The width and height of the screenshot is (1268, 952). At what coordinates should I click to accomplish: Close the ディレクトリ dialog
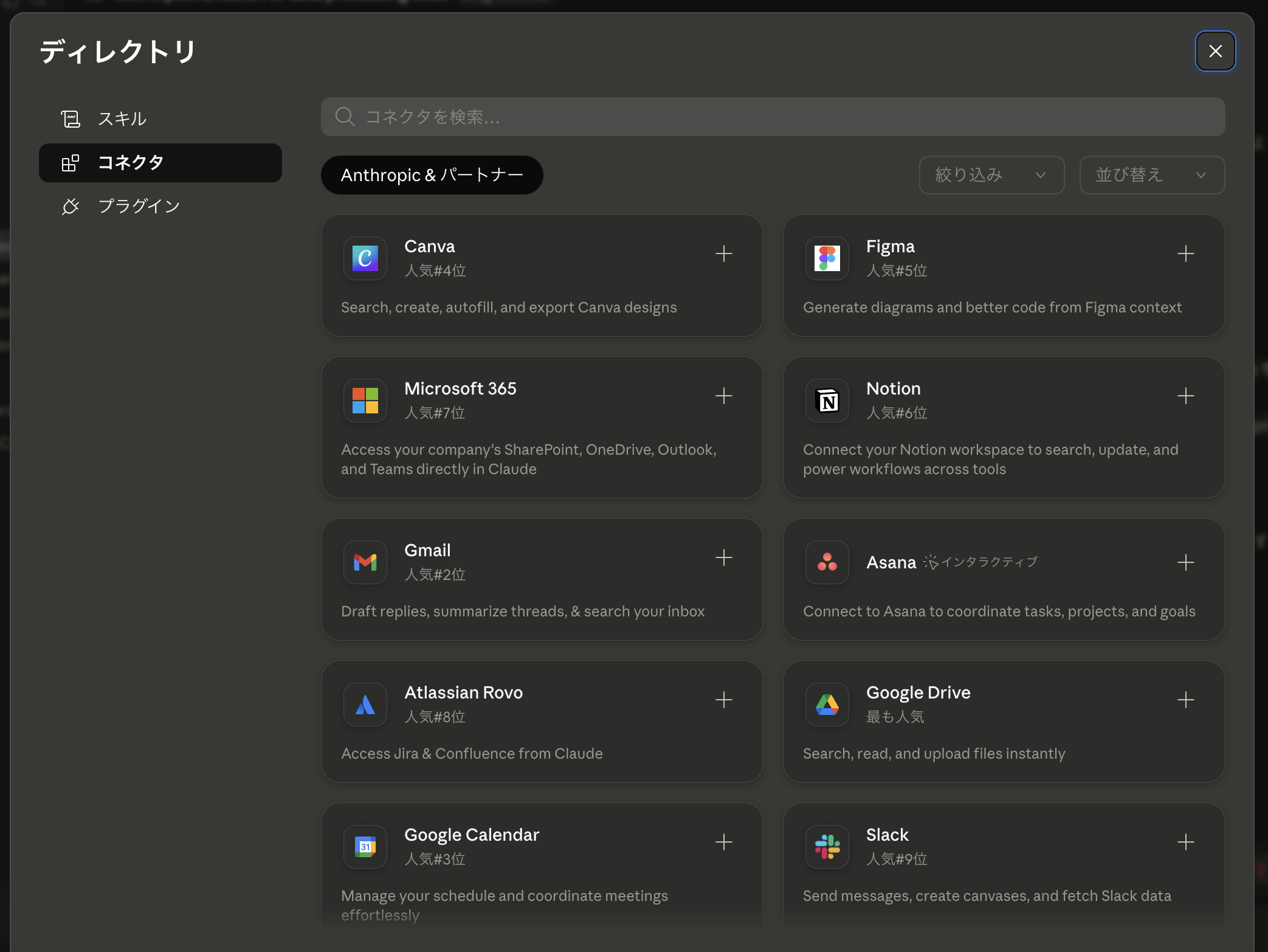coord(1215,51)
